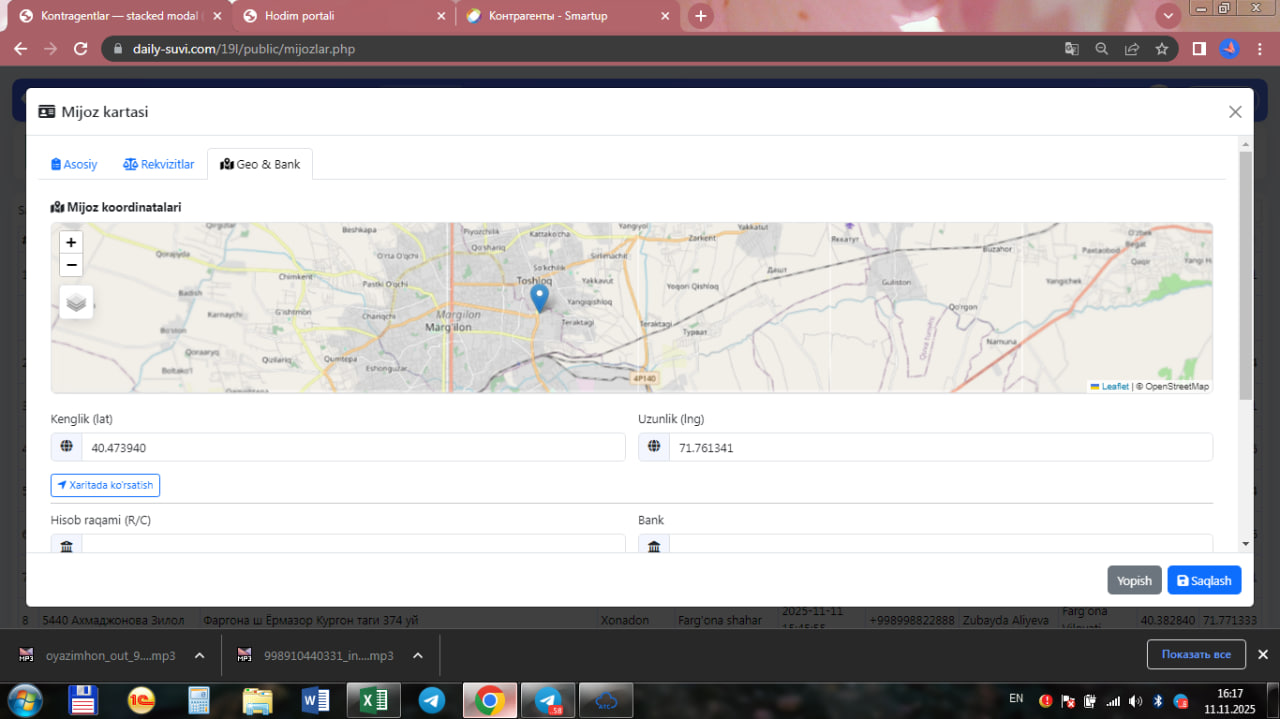Bookmark this page with star icon
Image resolution: width=1280 pixels, height=719 pixels.
[1161, 48]
